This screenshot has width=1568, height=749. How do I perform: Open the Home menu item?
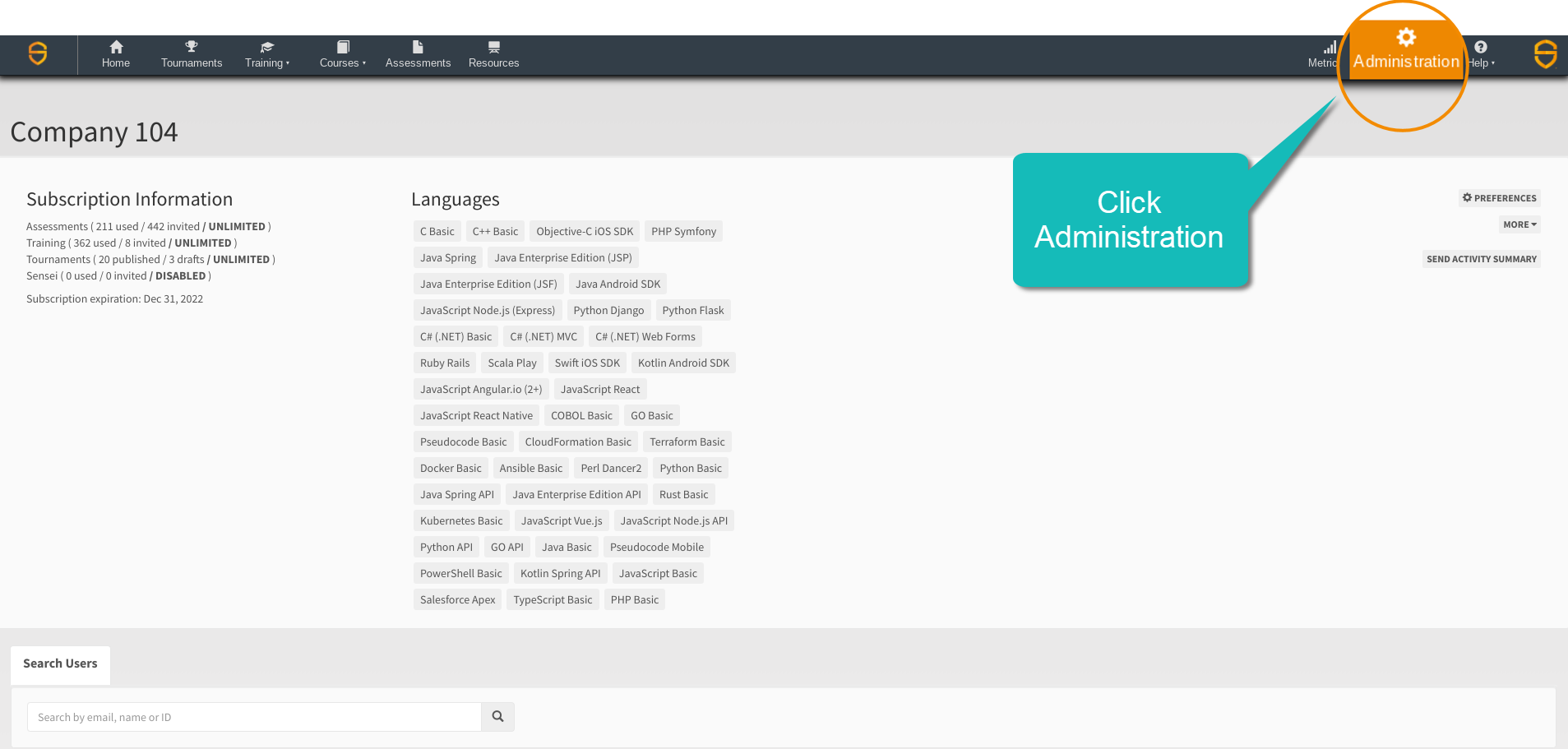[x=116, y=62]
